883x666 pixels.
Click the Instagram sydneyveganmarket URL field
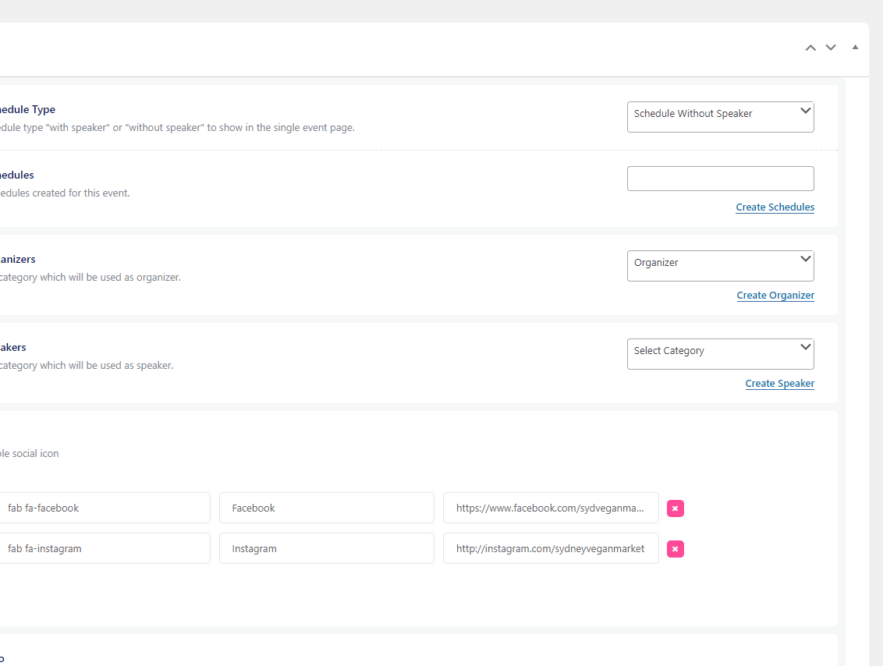click(550, 548)
